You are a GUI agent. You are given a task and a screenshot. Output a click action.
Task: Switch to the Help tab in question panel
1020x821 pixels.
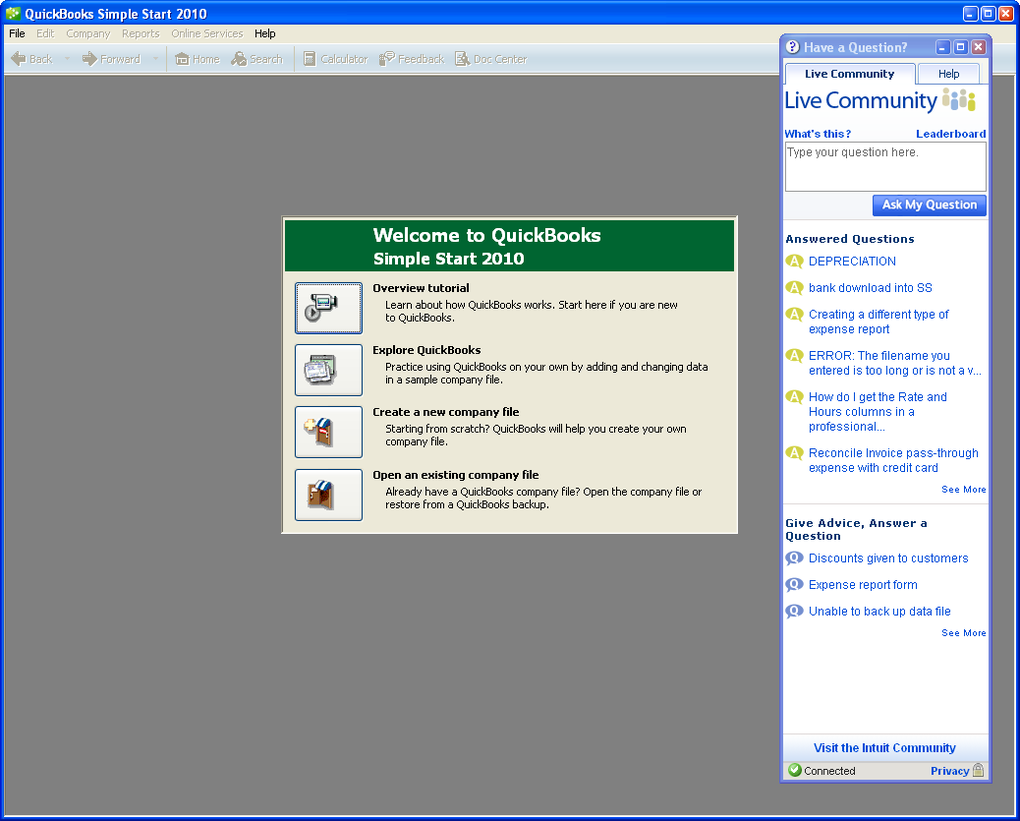tap(948, 74)
